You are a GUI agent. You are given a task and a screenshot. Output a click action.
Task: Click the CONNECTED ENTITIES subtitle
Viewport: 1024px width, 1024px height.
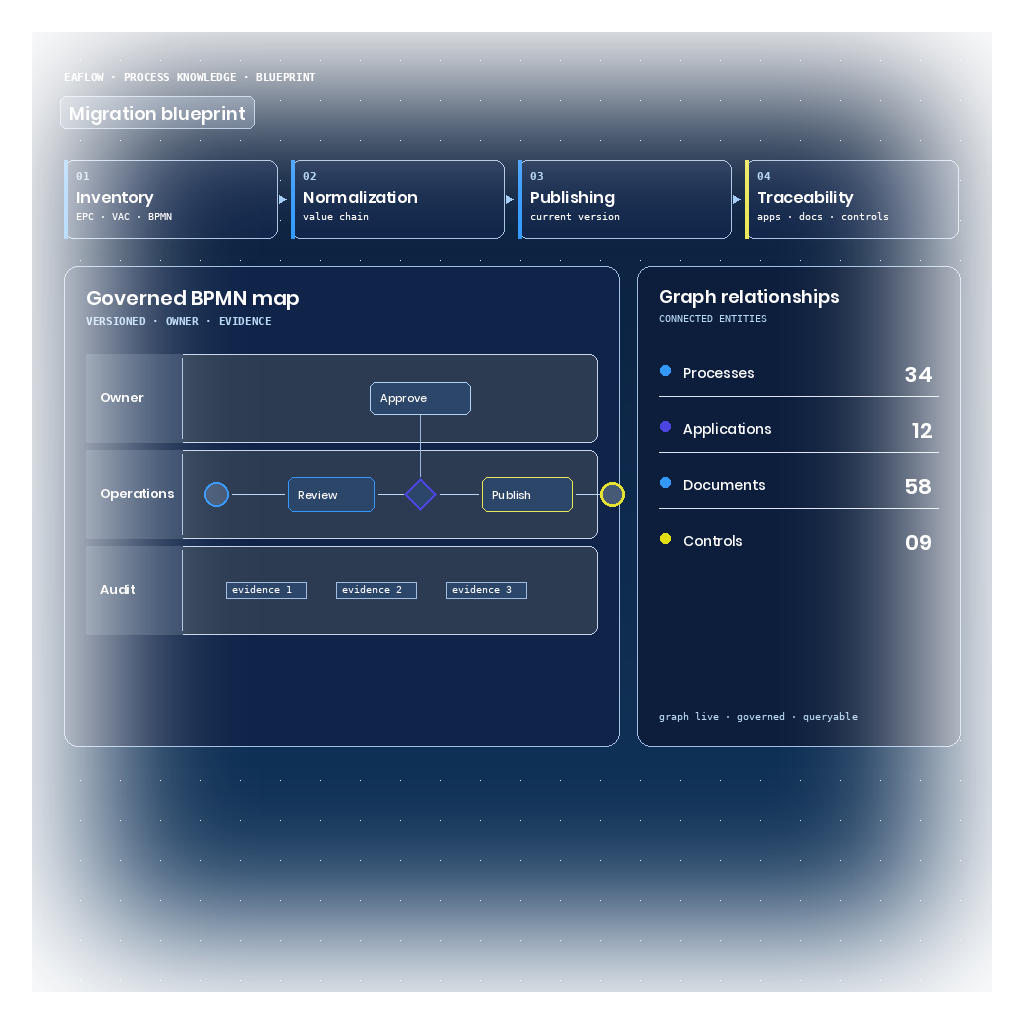[x=712, y=319]
